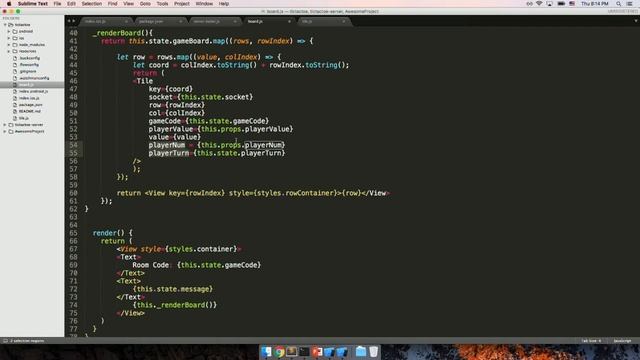This screenshot has height=360, width=640.
Task: Toggle the panel switcher icon in status bar
Action: pyautogui.click(x=5, y=340)
